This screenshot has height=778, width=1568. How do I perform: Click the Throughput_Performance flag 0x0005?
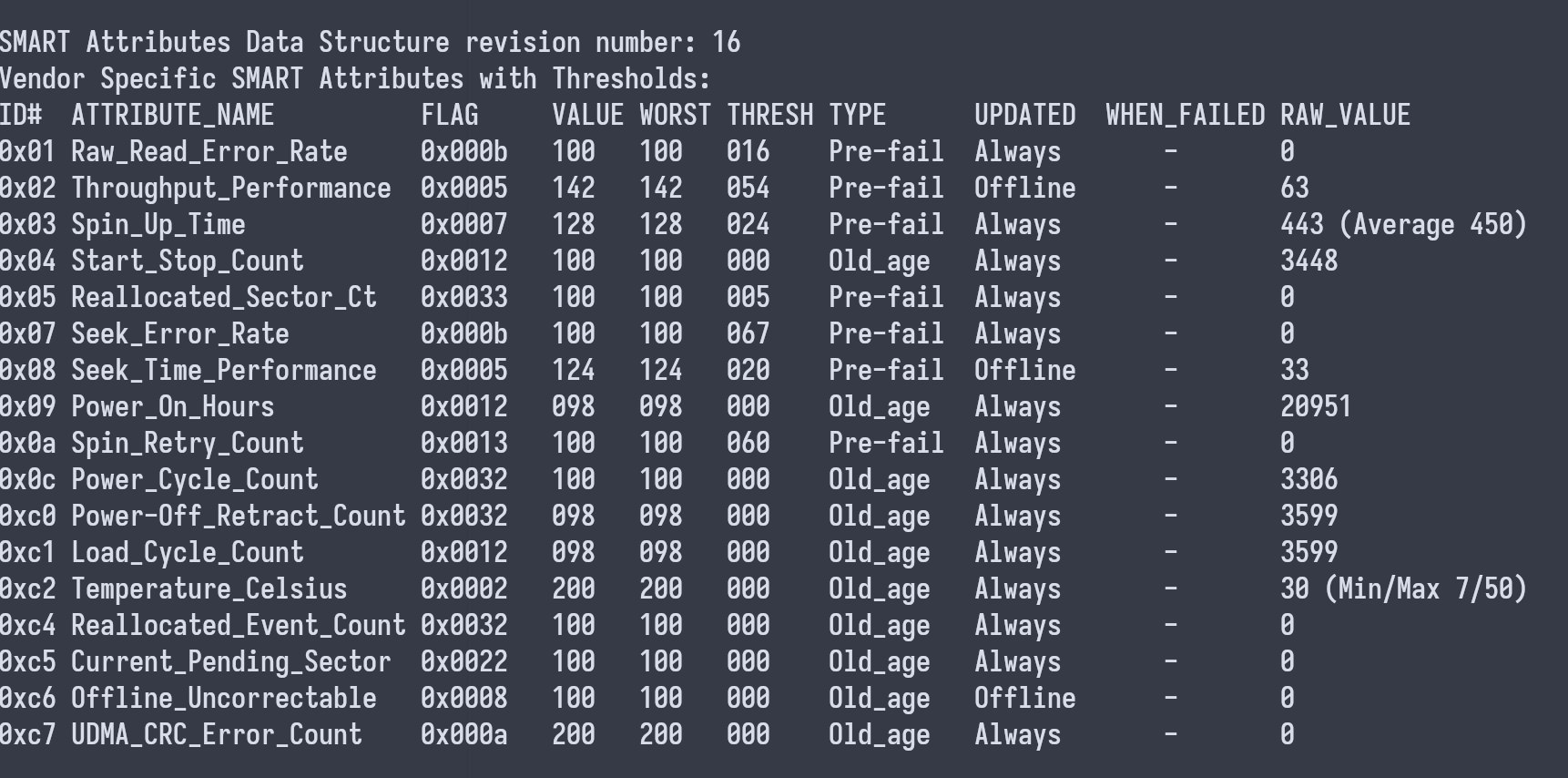(463, 188)
